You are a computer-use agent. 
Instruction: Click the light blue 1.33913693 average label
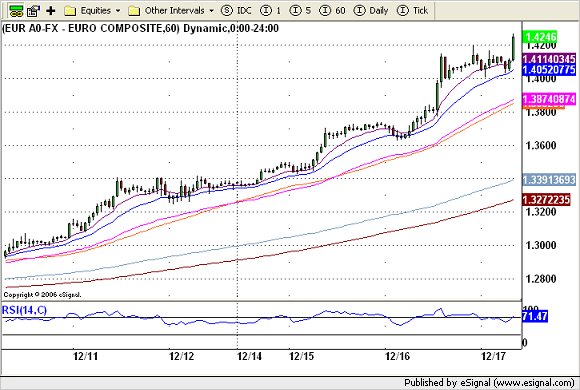pos(549,180)
